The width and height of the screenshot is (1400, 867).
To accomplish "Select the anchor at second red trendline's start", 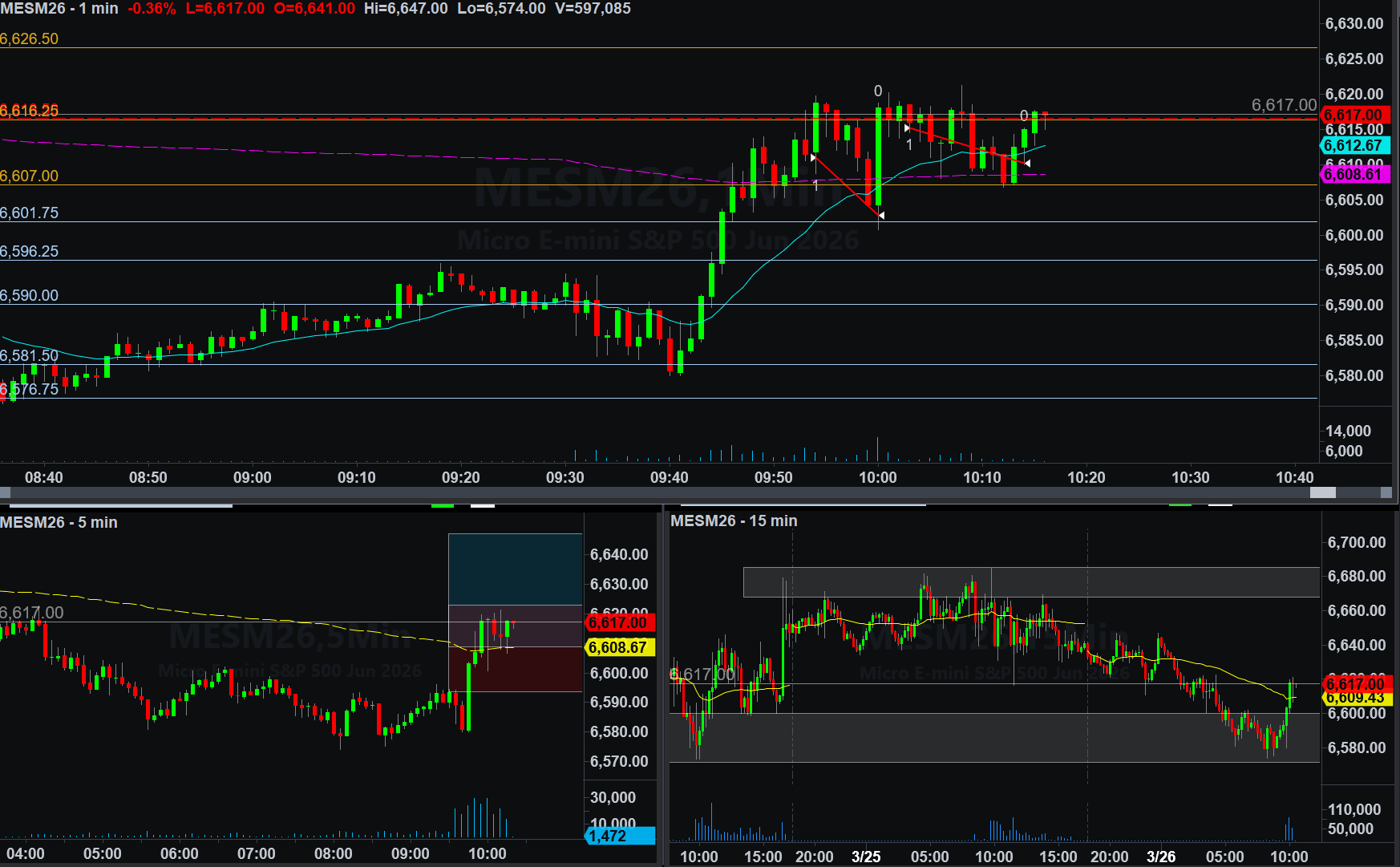I will (907, 128).
